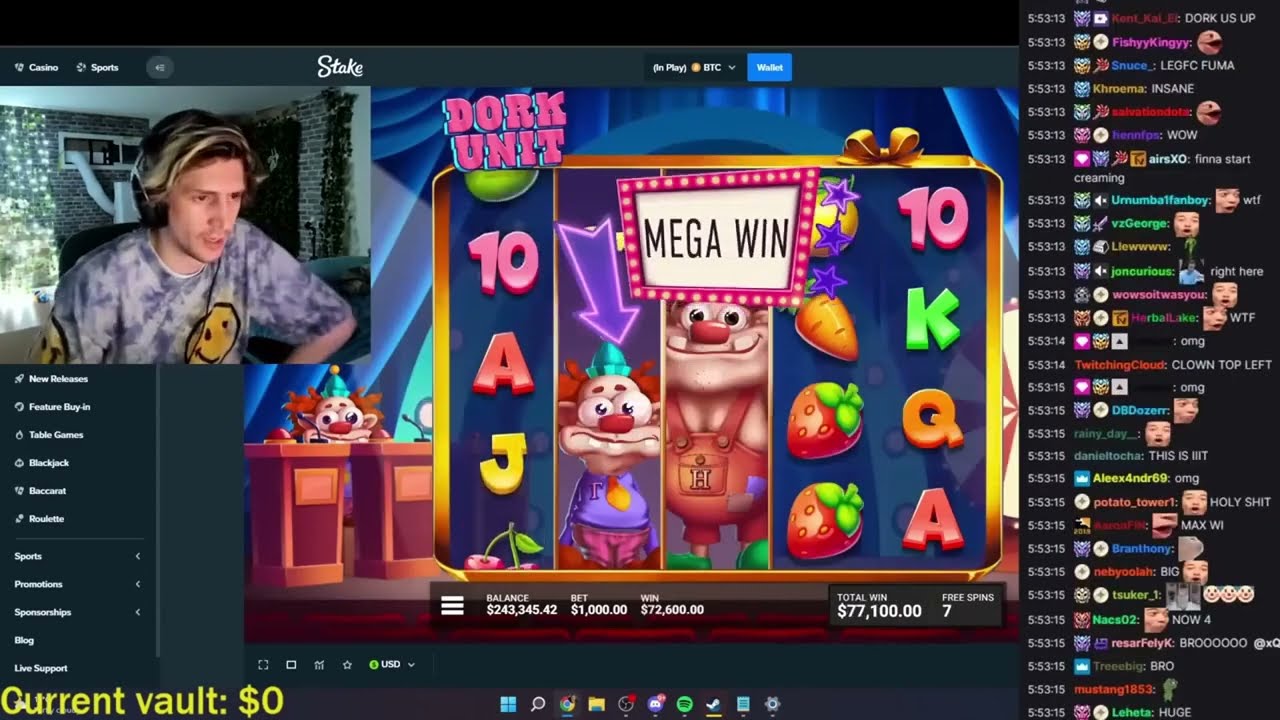The image size is (1280, 720).
Task: Open taskbar Search
Action: coord(537,704)
